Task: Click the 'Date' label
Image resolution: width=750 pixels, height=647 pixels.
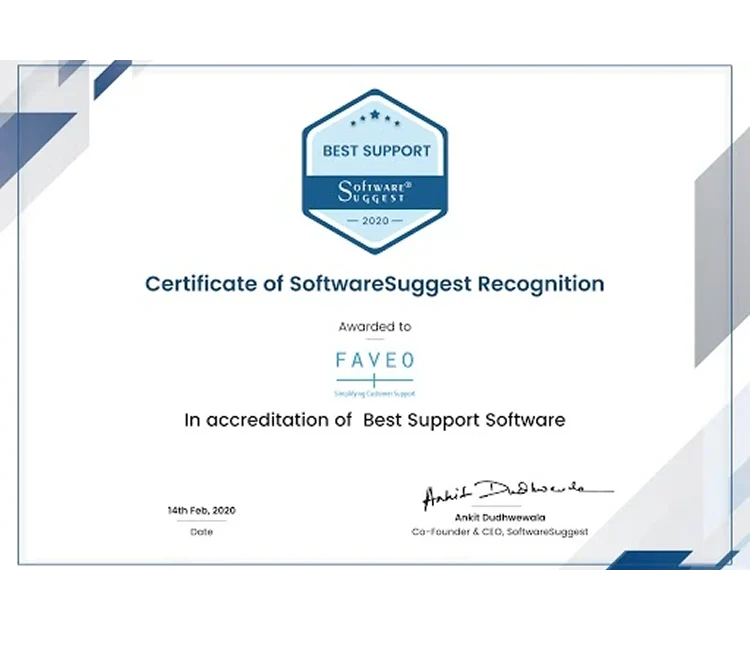Action: [201, 532]
